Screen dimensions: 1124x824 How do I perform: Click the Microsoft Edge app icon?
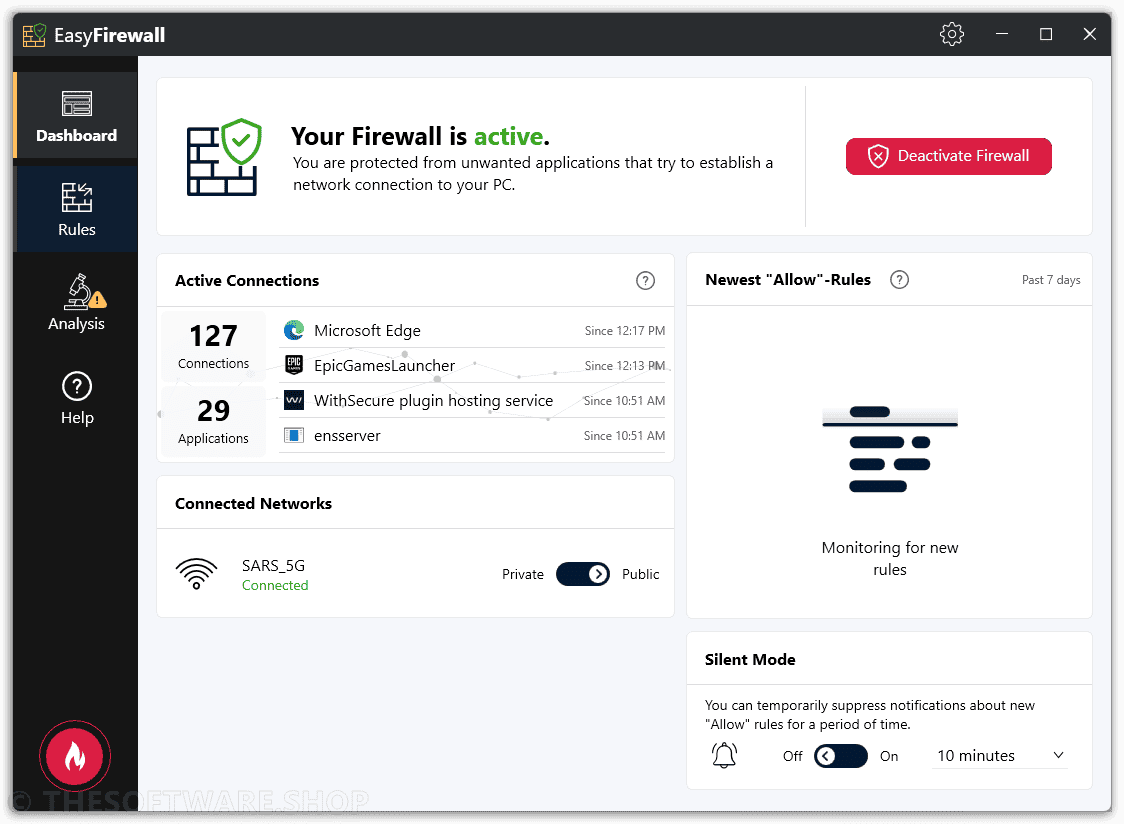pos(294,330)
